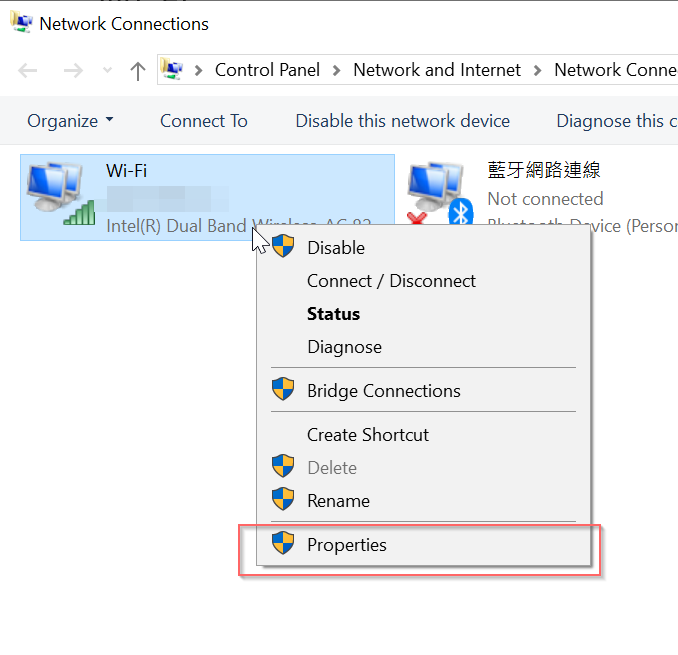
Task: Click the Connect To toolbar command
Action: pos(204,121)
